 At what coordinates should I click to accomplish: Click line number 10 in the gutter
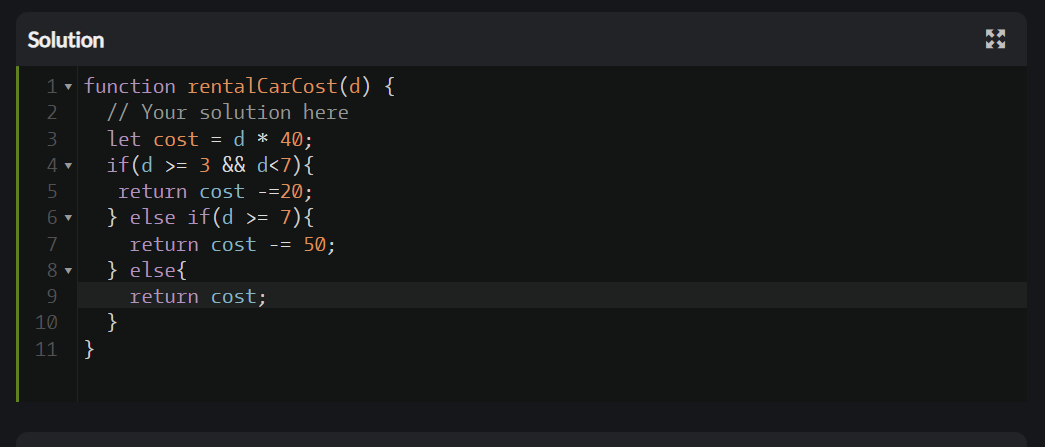tap(47, 323)
